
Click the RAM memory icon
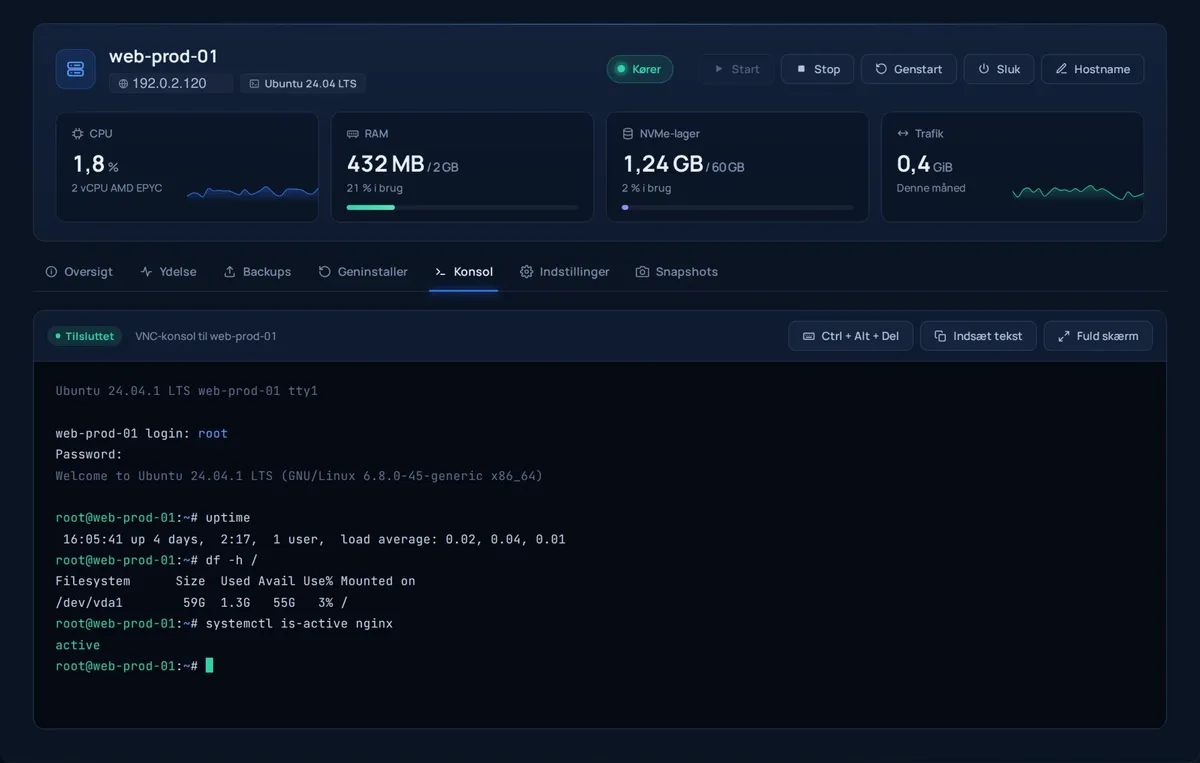click(352, 133)
